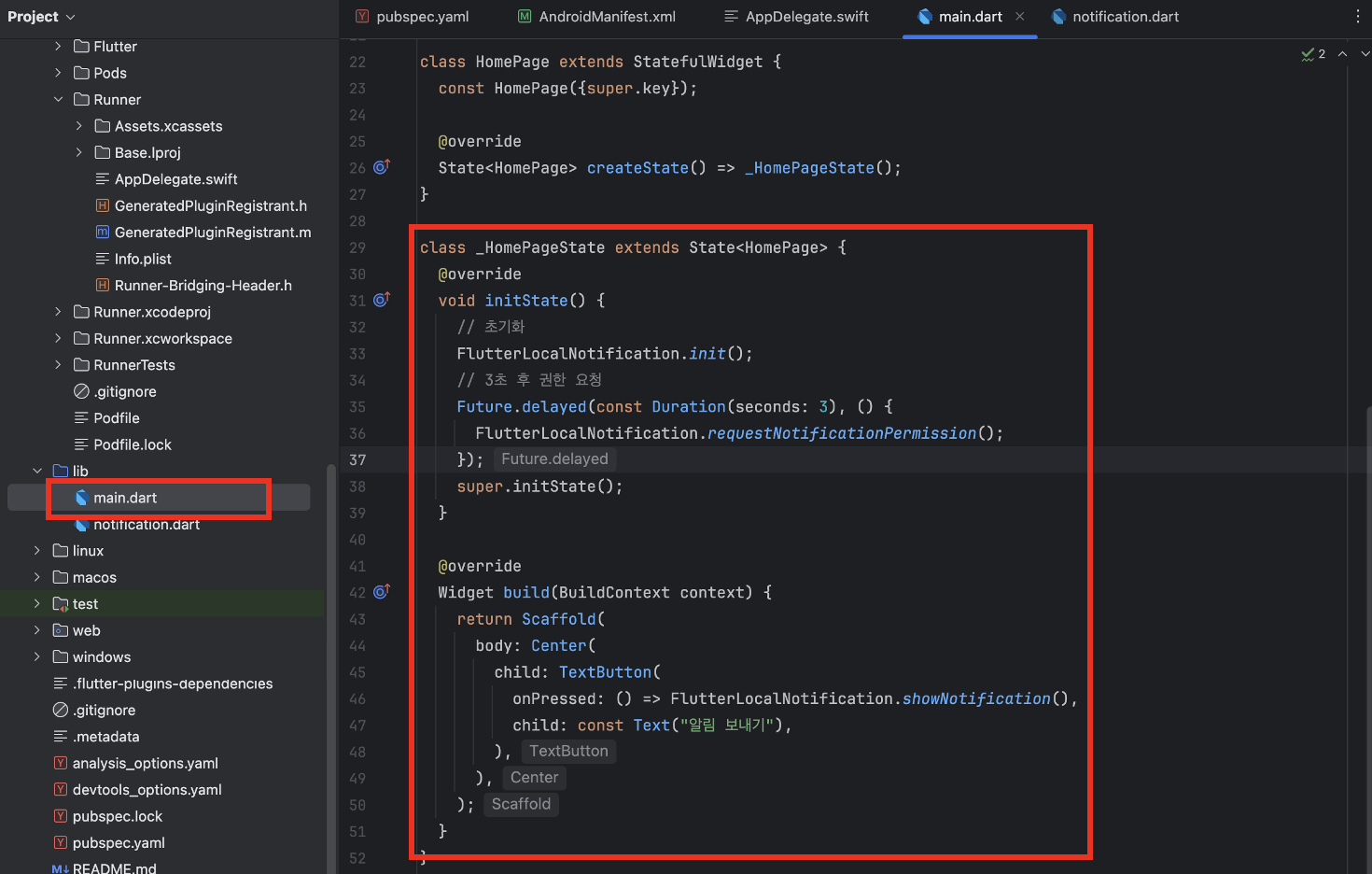Viewport: 1372px width, 874px height.
Task: Expand the macos folder
Action: pyautogui.click(x=37, y=577)
